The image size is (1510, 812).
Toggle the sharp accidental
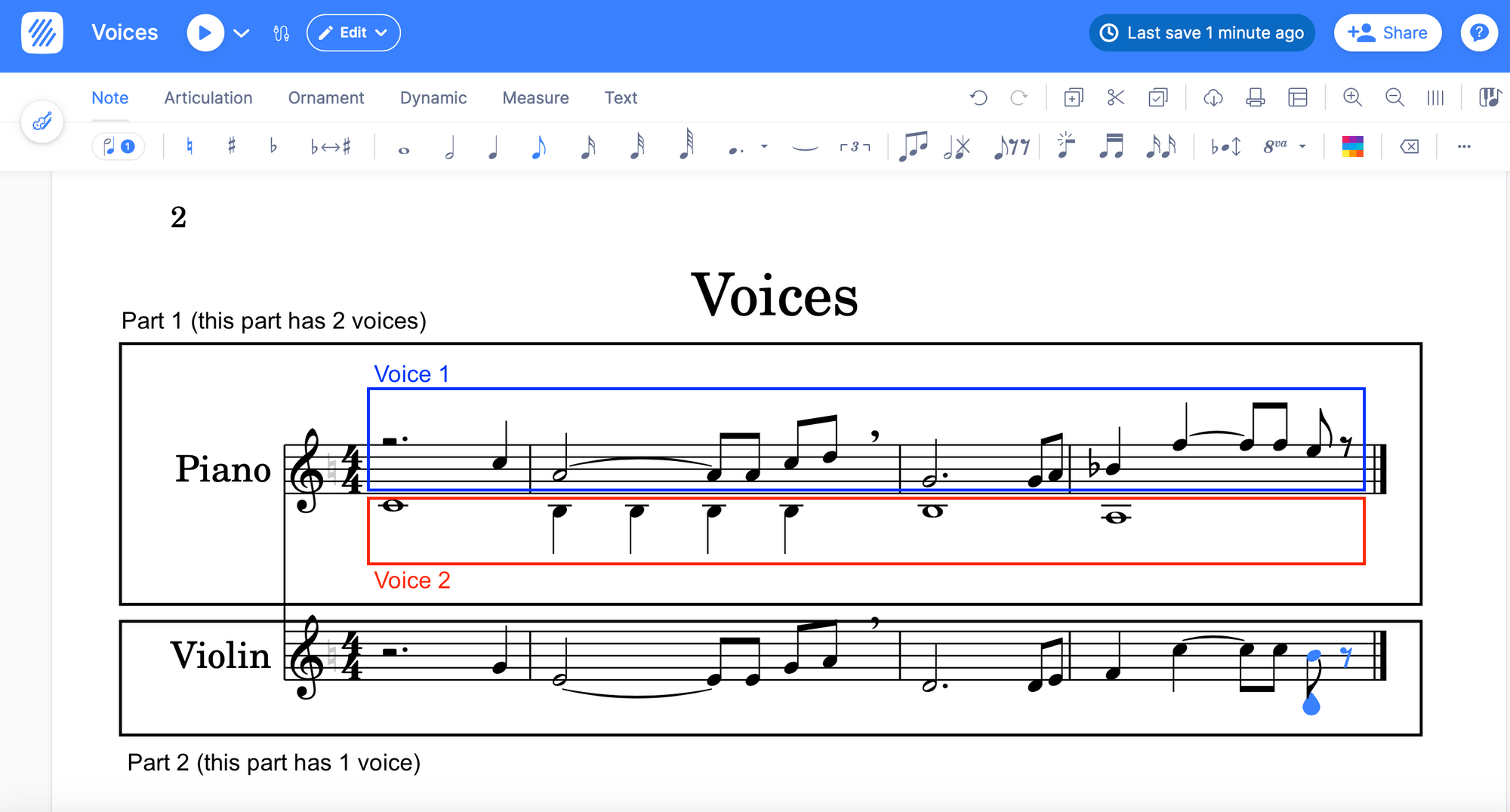[x=232, y=146]
